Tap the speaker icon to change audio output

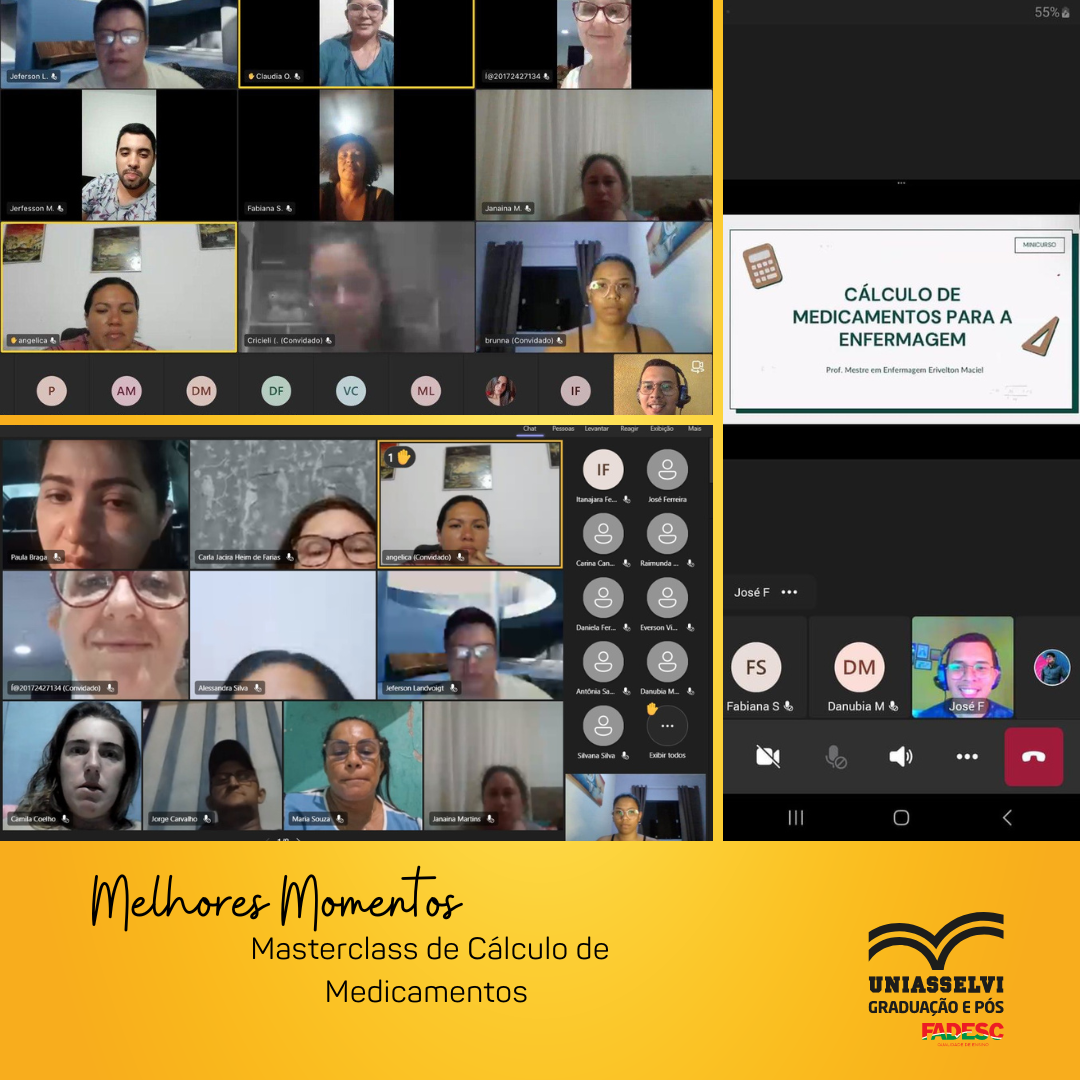[x=901, y=757]
